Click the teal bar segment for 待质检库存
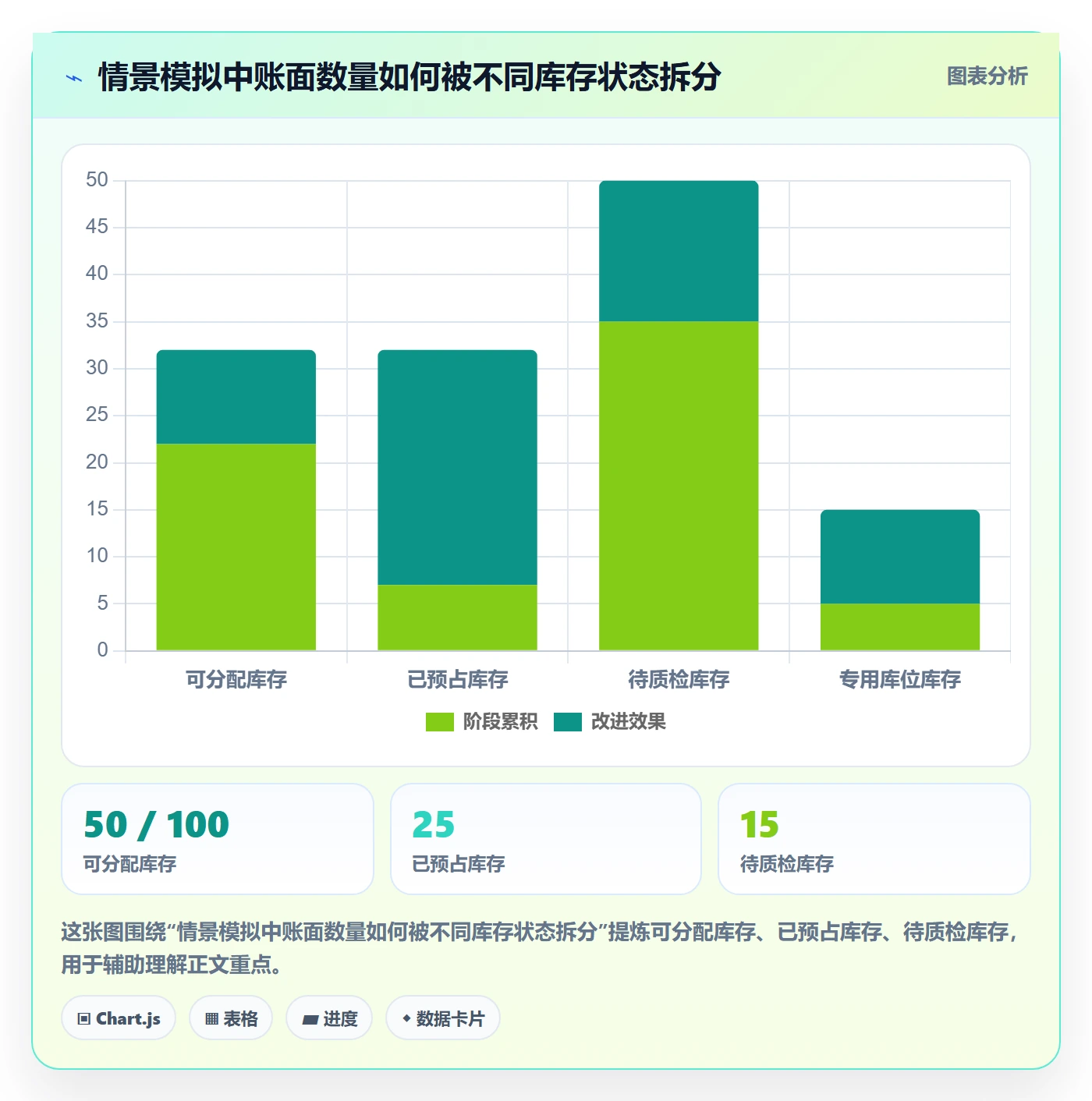1092x1101 pixels. 679,251
